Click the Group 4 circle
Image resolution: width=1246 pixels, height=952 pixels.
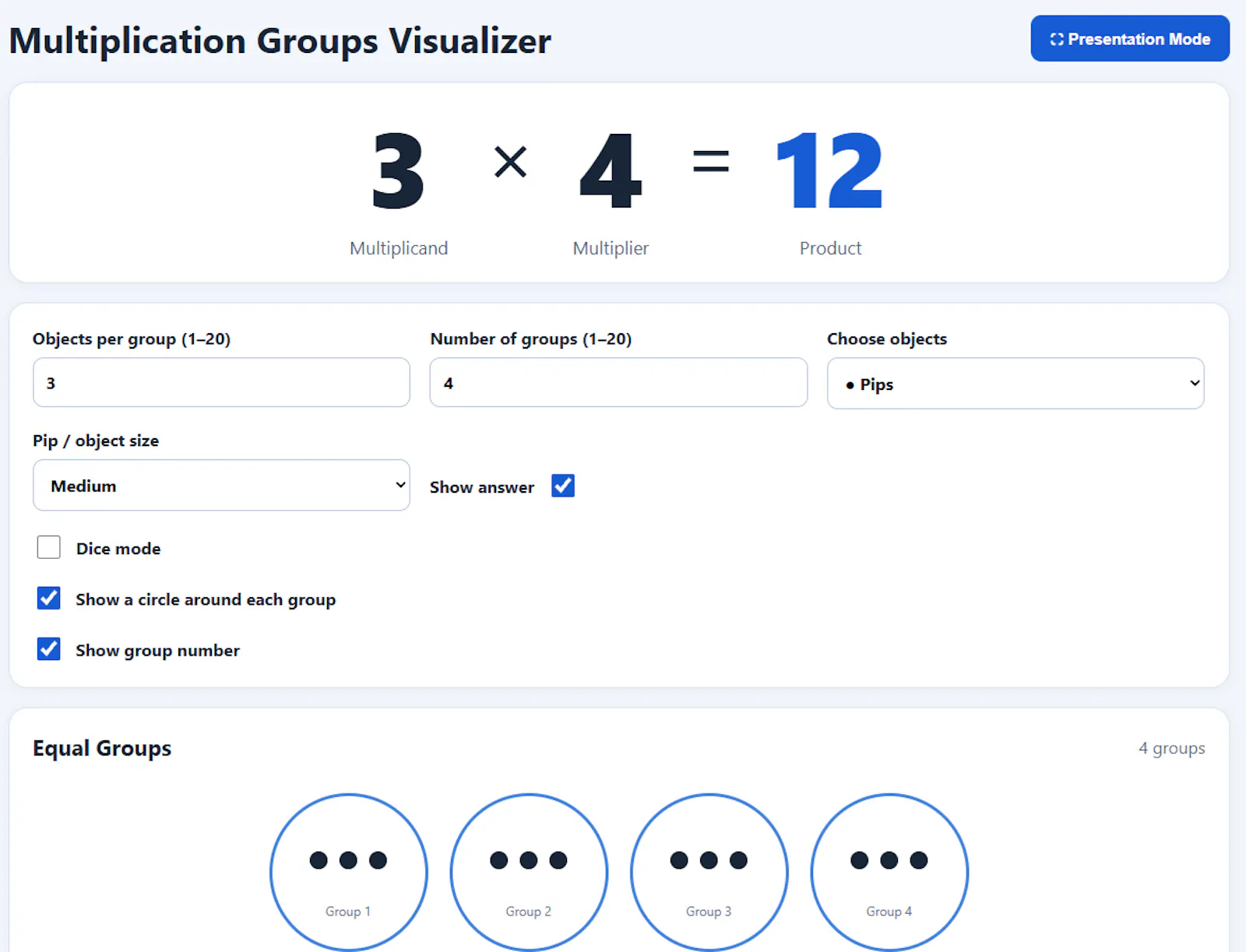[x=889, y=872]
